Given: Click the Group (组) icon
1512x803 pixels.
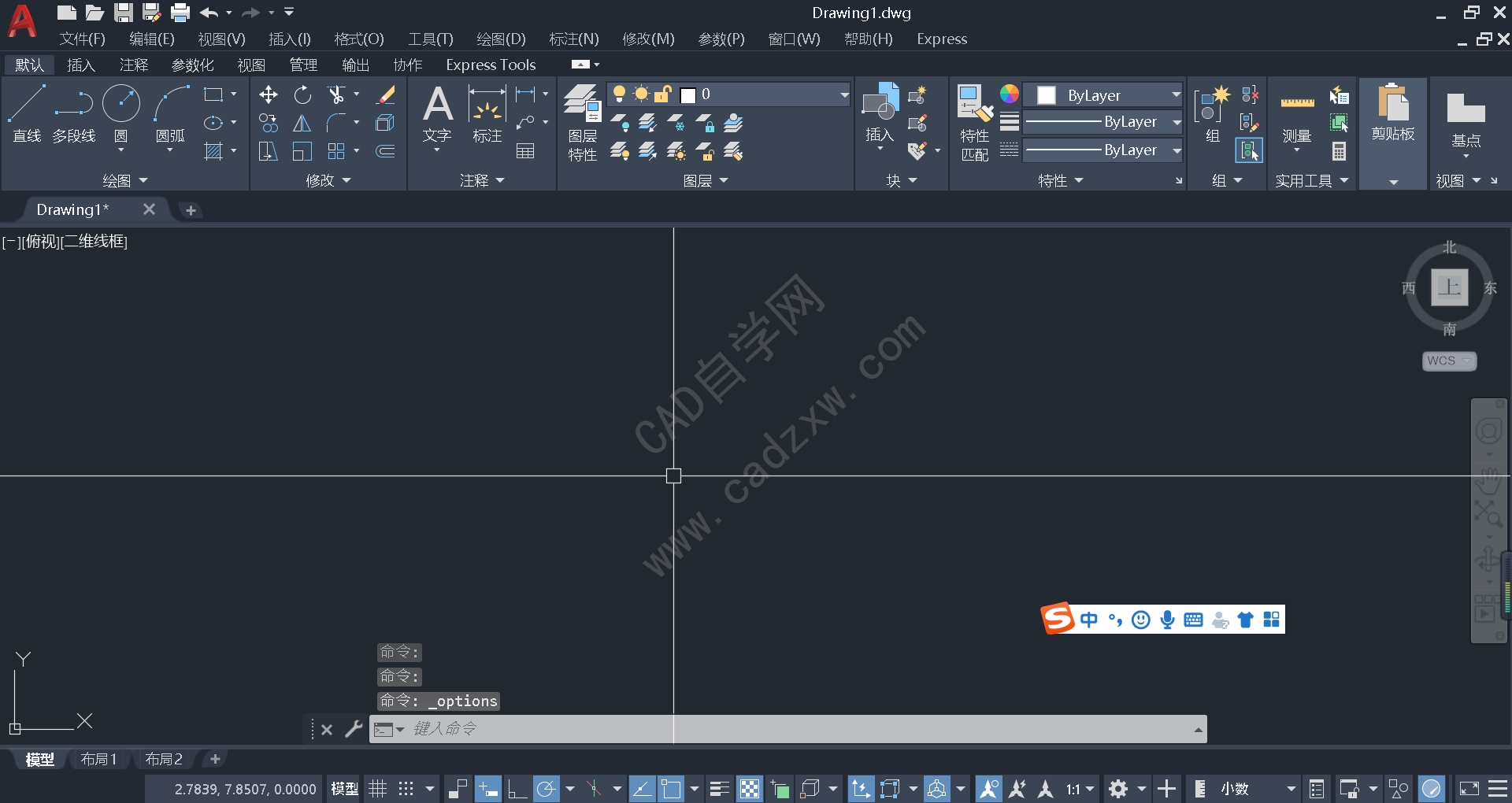Looking at the screenshot, I should click(1213, 116).
